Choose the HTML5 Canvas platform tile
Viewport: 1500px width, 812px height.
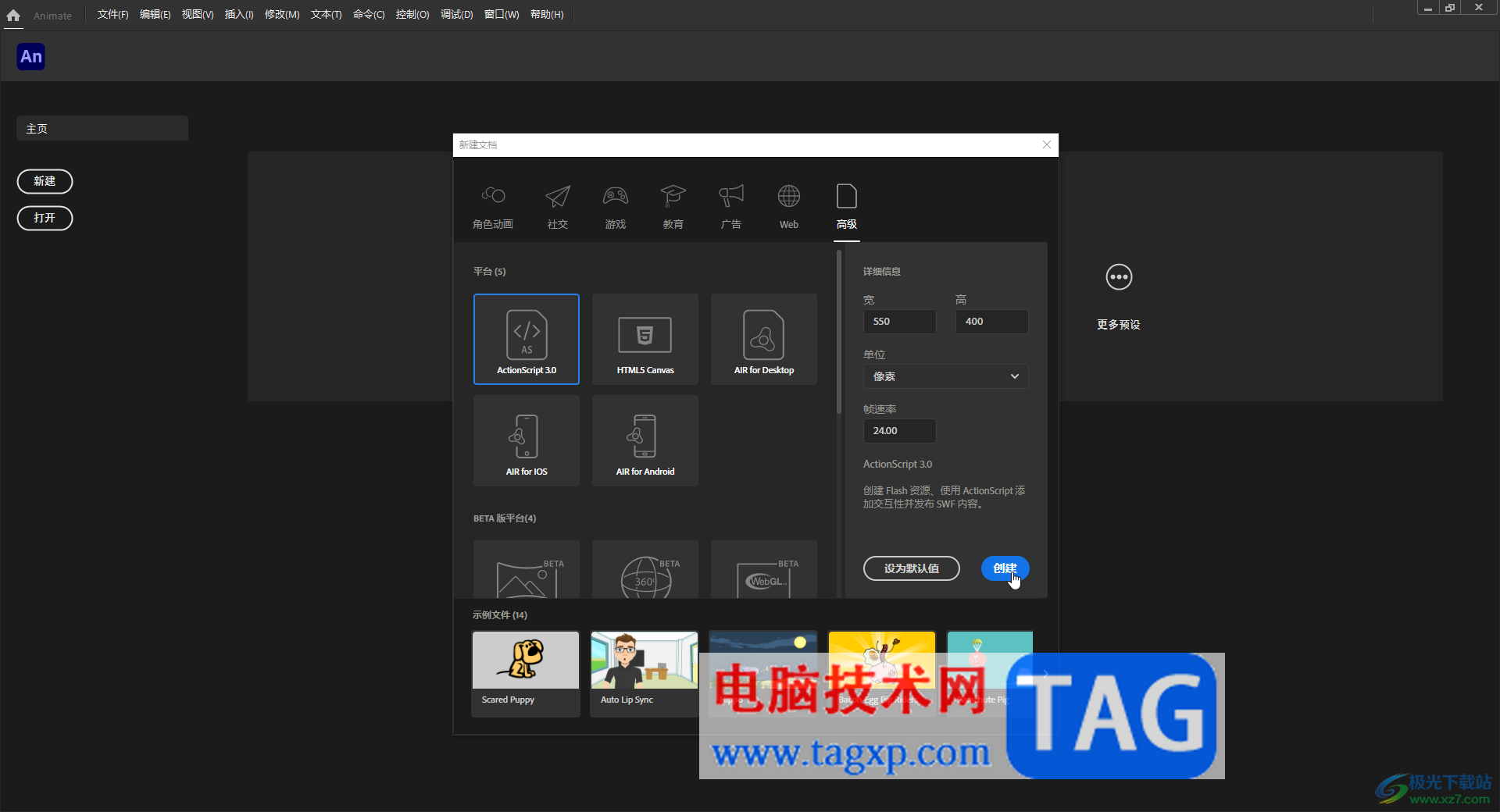[x=645, y=339]
